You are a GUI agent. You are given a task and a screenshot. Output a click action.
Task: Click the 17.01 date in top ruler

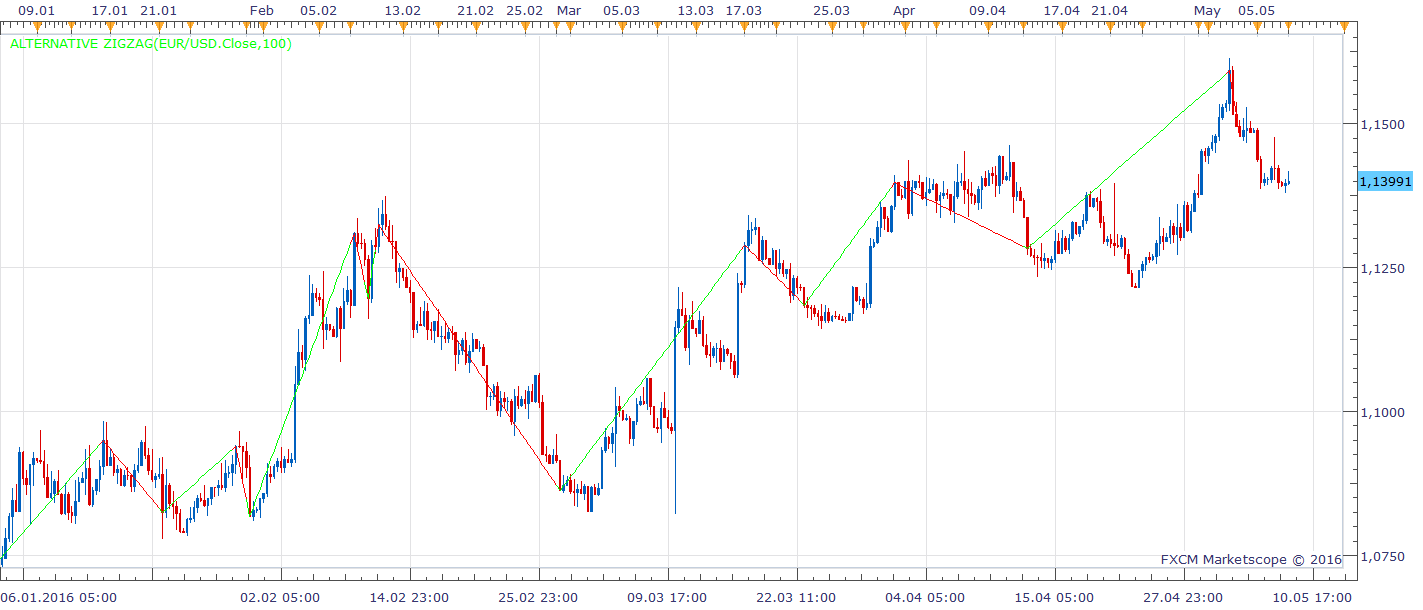tap(109, 9)
